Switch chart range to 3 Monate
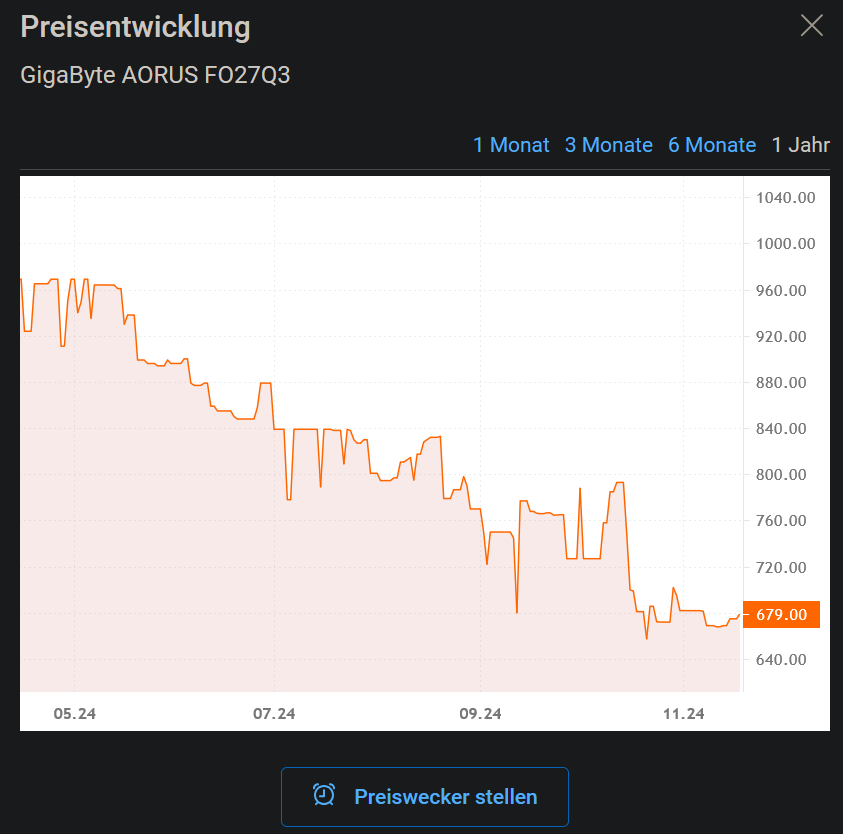 pos(609,145)
